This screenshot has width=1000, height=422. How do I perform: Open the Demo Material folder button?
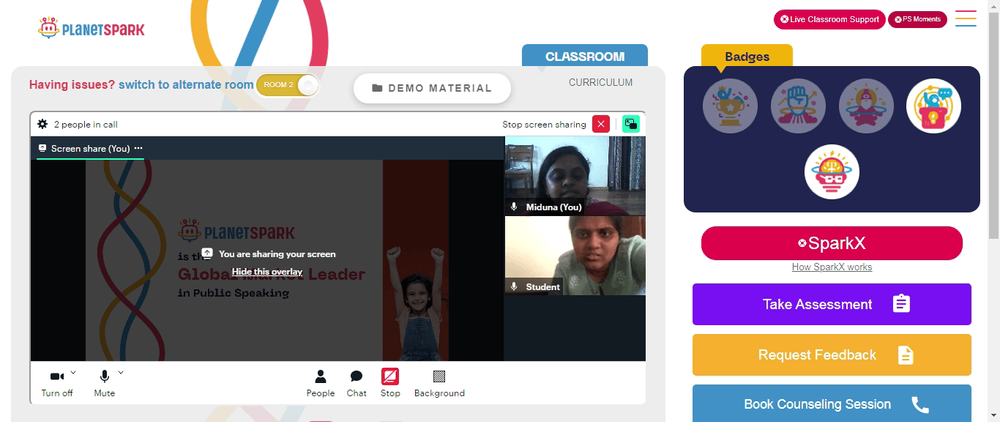(x=432, y=88)
